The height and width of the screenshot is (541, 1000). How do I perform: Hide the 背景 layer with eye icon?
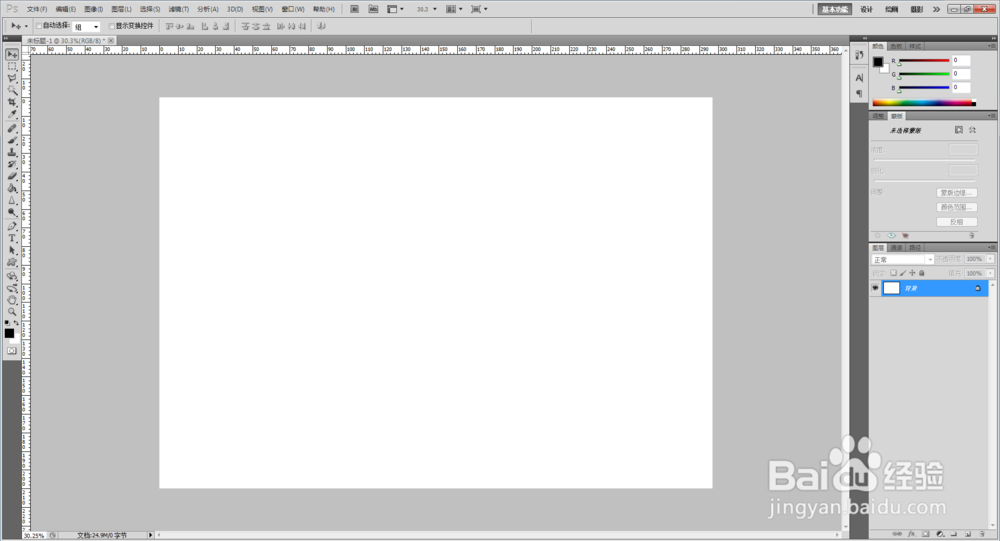tap(875, 288)
